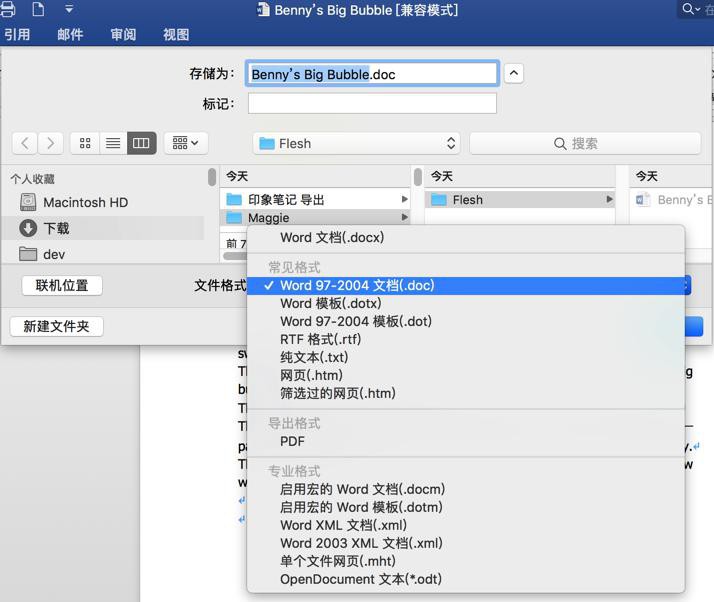Click the new document icon
This screenshot has width=714, height=602.
[x=39, y=9]
